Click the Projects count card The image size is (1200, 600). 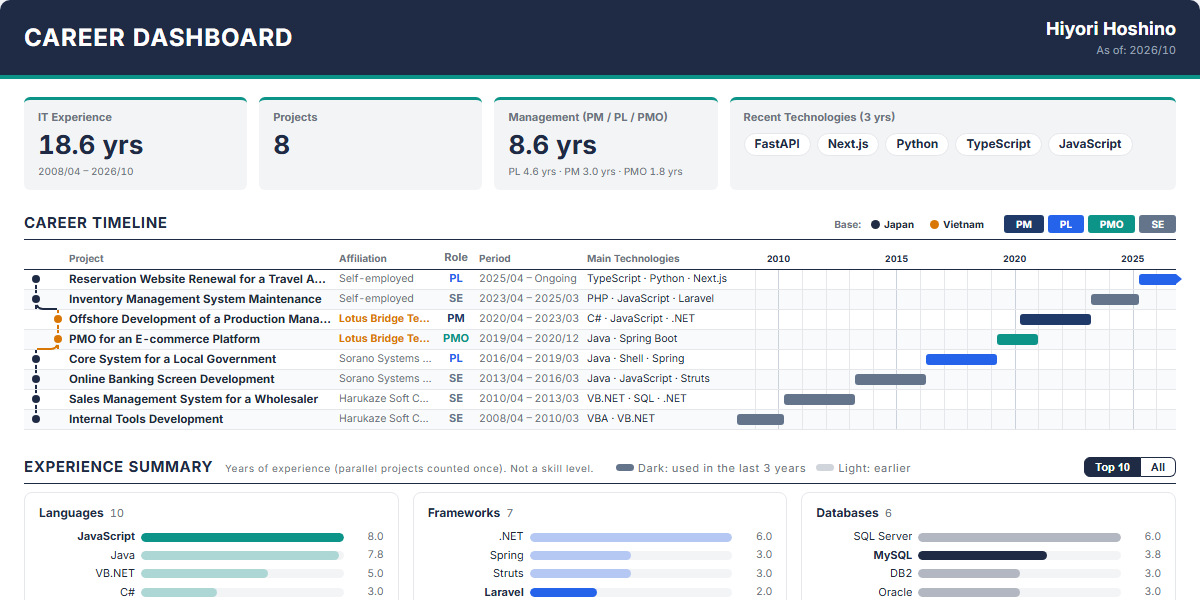[x=370, y=143]
